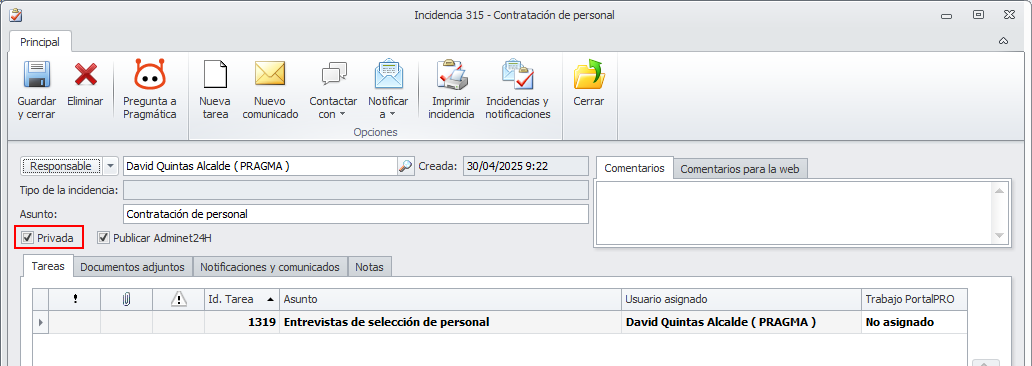The height and width of the screenshot is (366, 1032).
Task: Click task id cell 1319
Action: 242,323
